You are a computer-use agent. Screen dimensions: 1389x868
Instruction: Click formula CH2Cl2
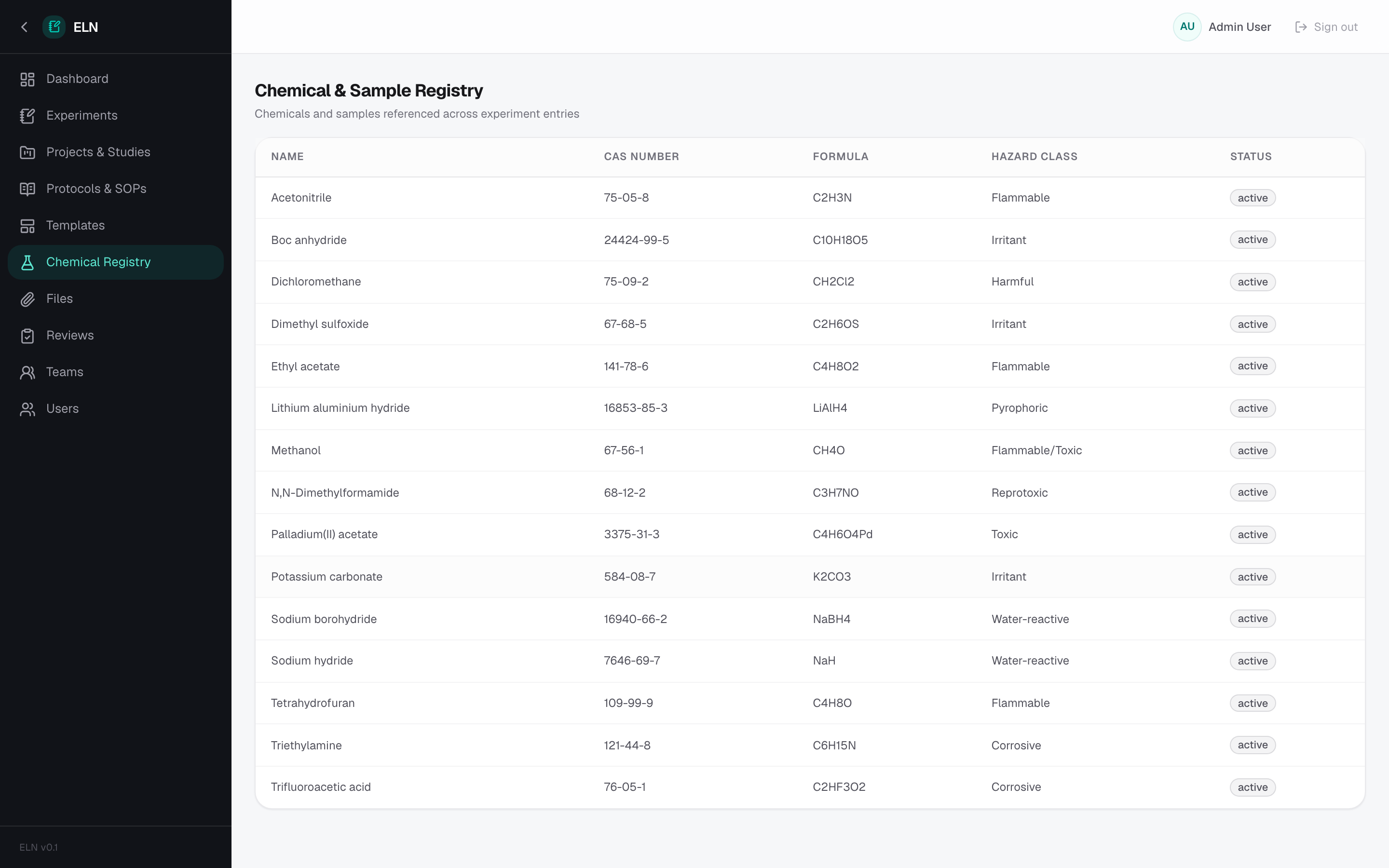(833, 282)
